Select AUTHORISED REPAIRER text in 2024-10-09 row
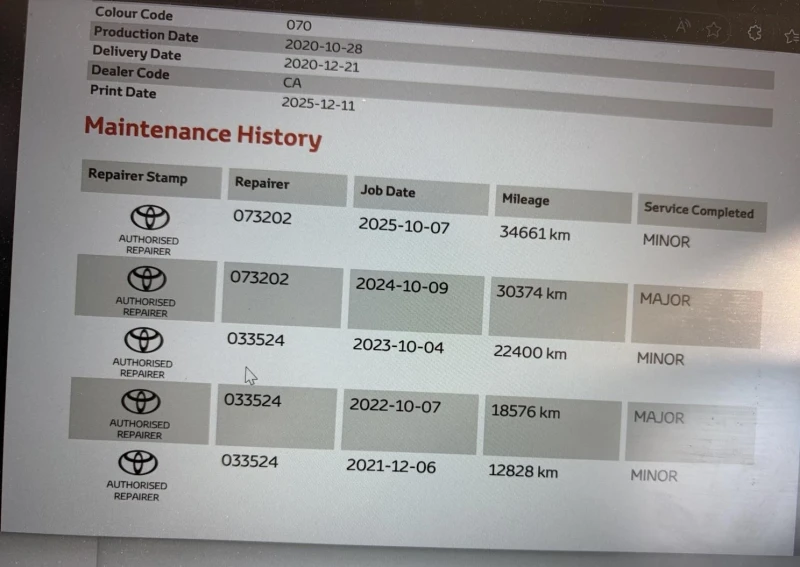This screenshot has height=567, width=800. 145,307
